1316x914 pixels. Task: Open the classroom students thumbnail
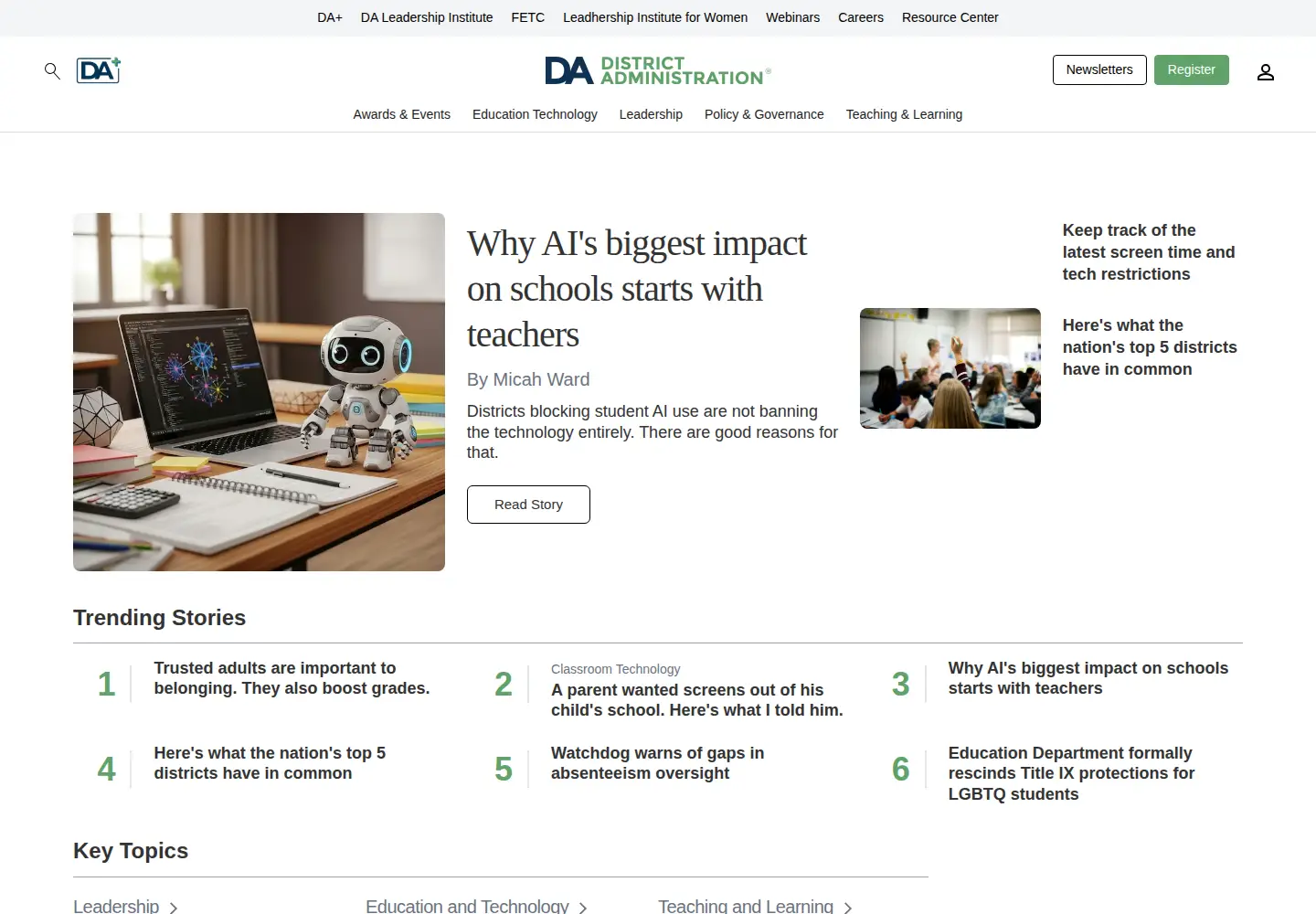(x=950, y=368)
